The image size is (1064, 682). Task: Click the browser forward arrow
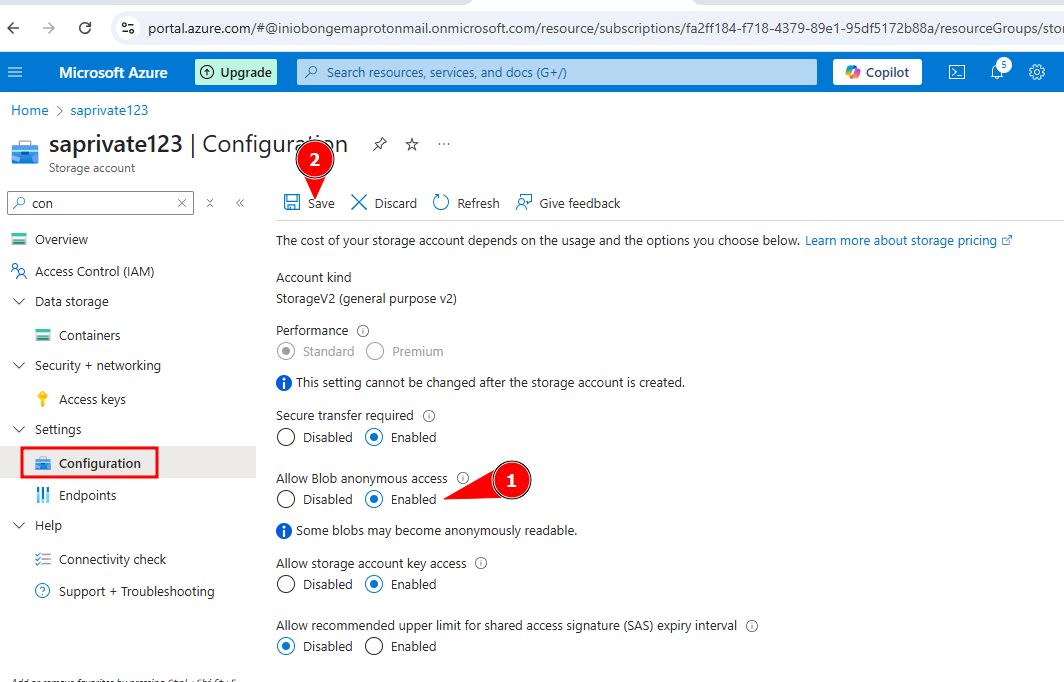(x=49, y=28)
